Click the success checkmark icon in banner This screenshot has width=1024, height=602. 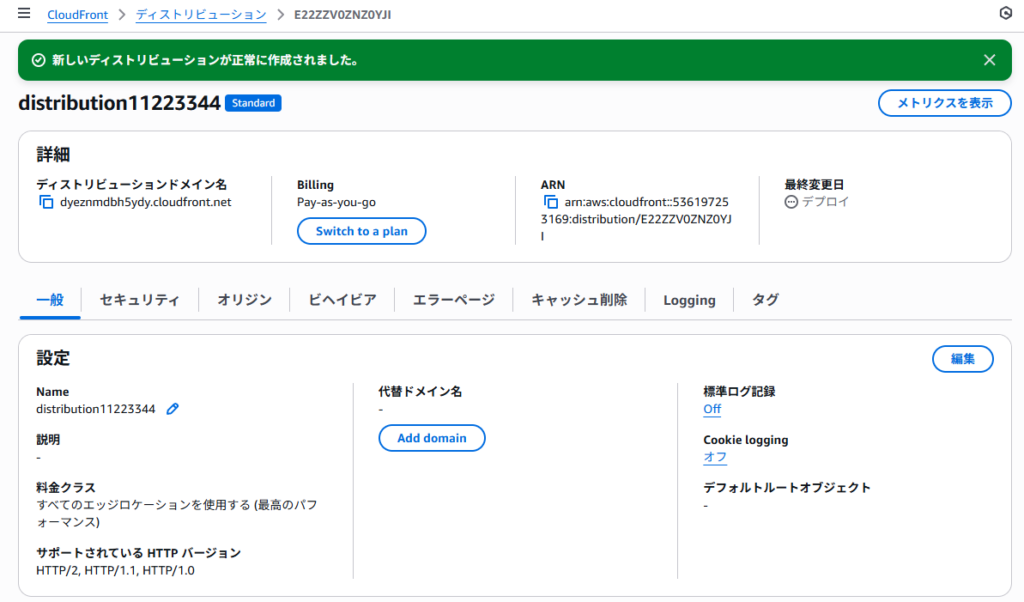(x=38, y=60)
